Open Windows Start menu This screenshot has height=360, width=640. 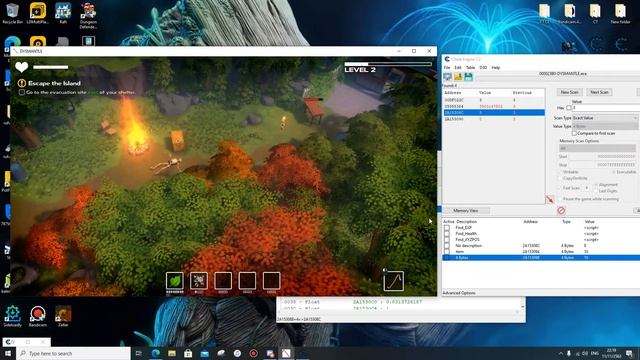coord(8,353)
